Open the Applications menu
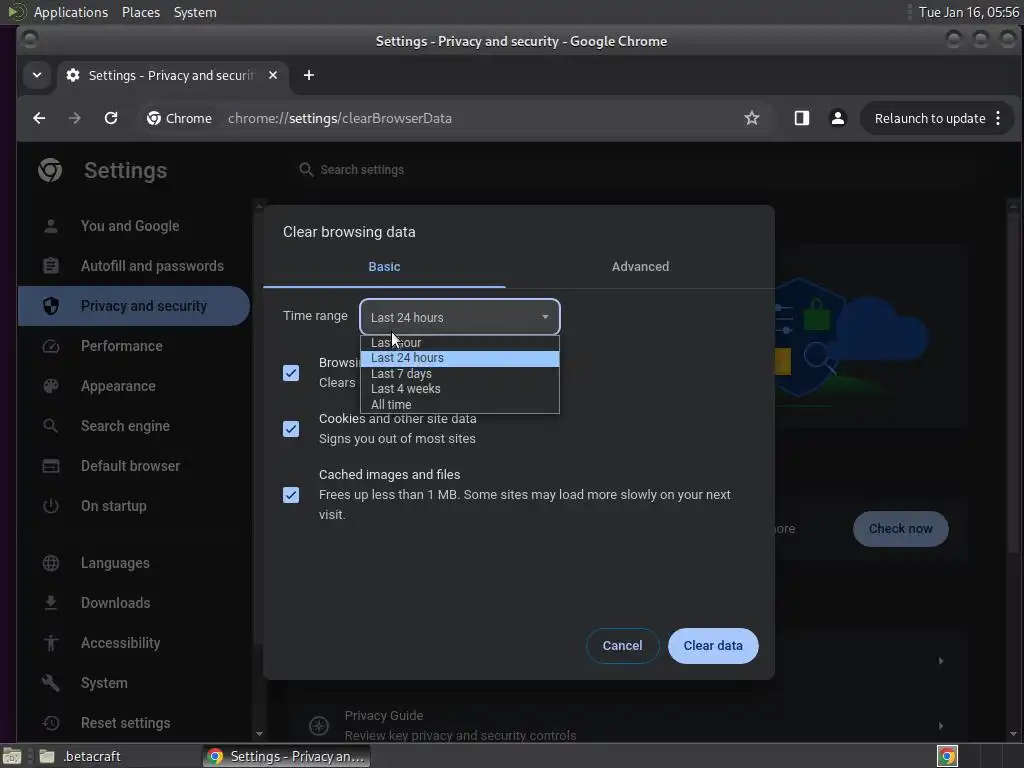 (x=71, y=12)
